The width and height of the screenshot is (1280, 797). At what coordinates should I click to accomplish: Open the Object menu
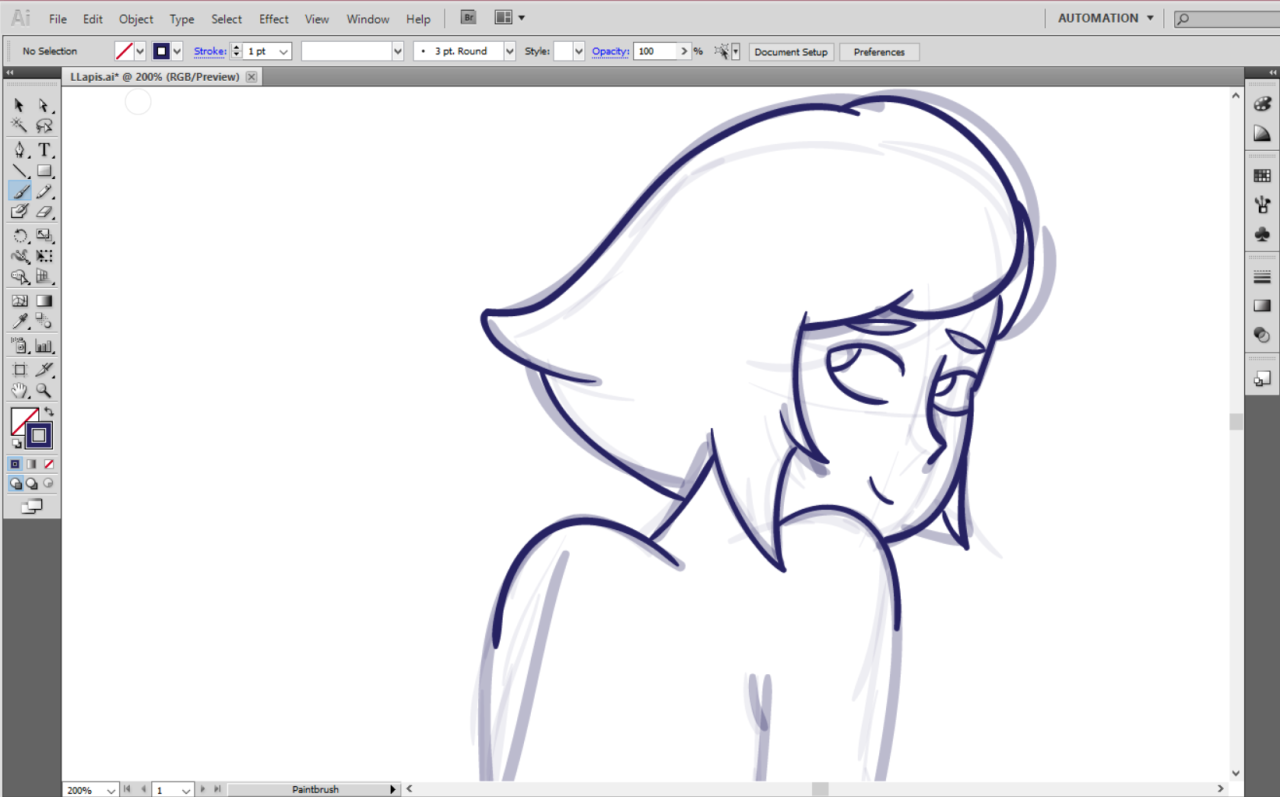coord(136,19)
